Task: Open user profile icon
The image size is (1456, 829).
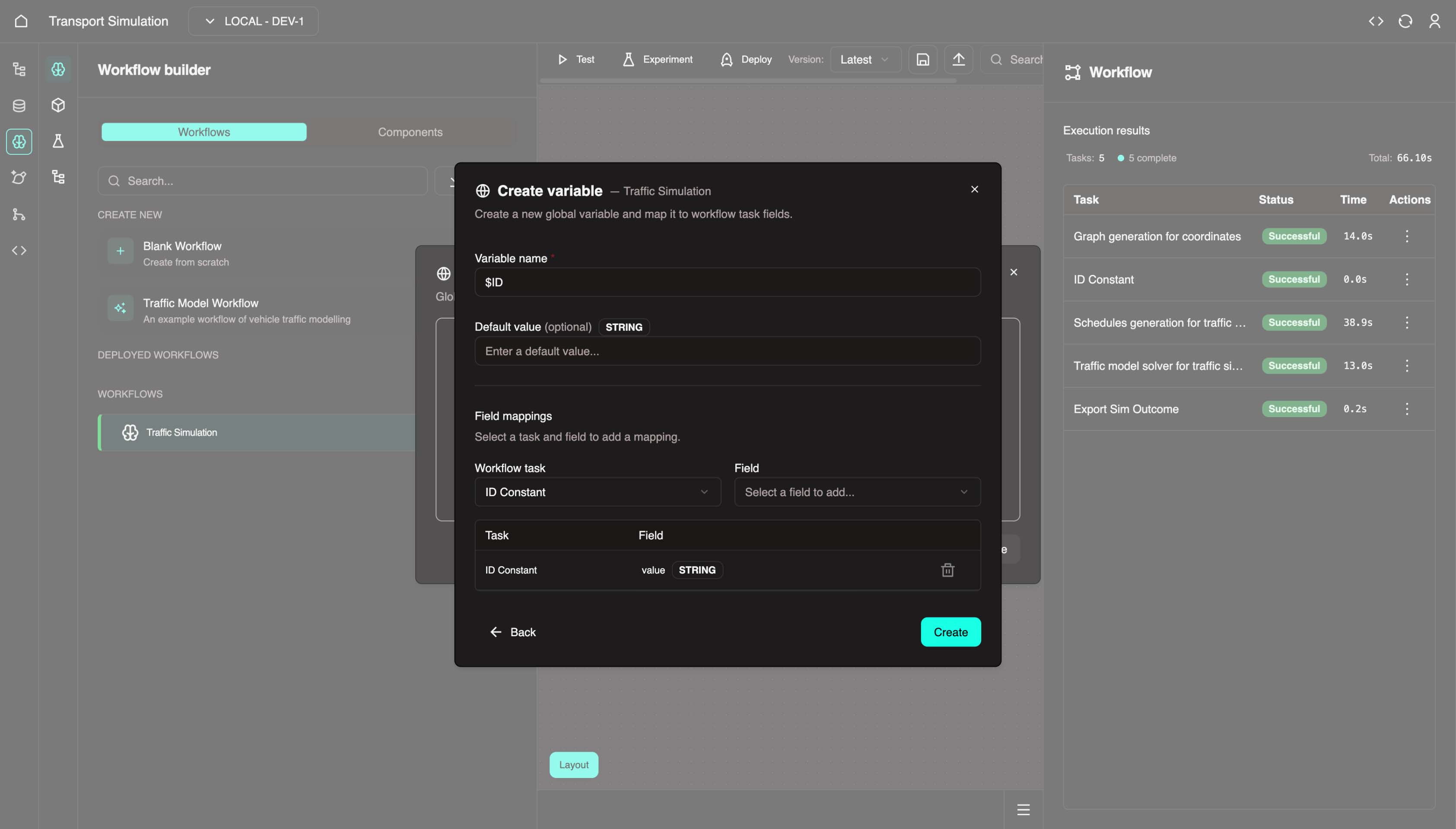Action: click(1434, 21)
